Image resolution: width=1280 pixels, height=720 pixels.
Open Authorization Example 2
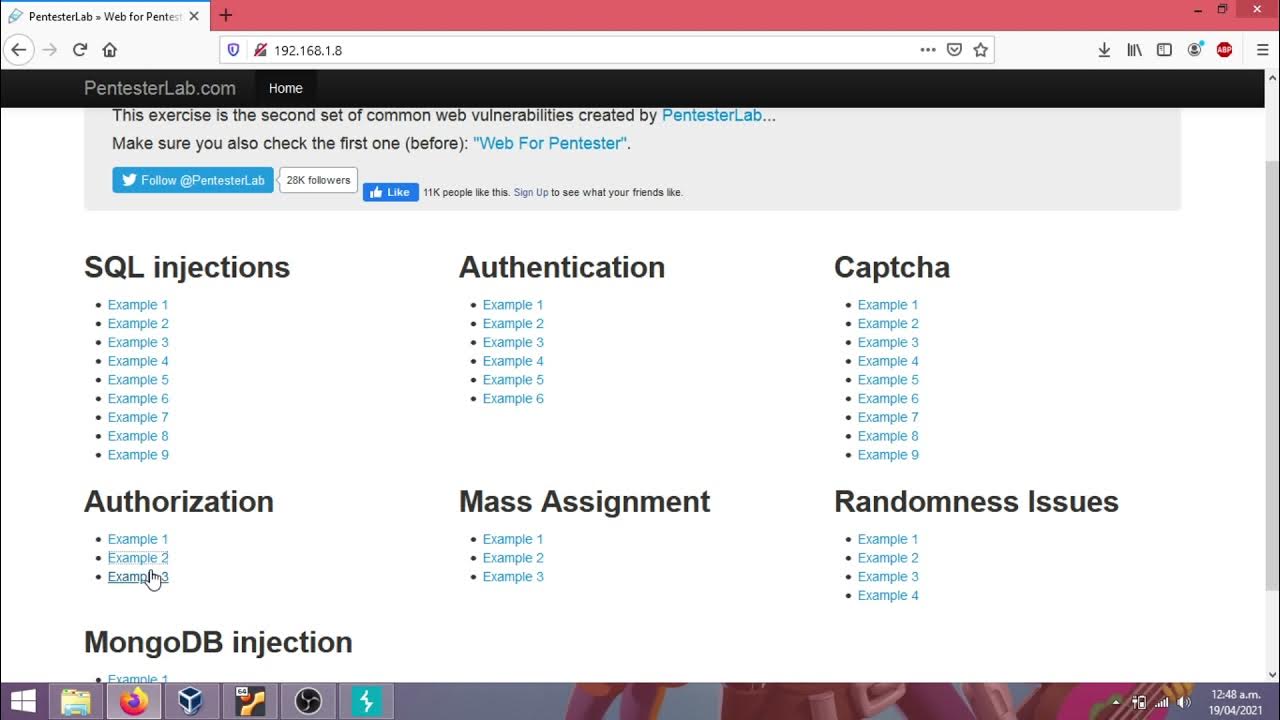(138, 558)
